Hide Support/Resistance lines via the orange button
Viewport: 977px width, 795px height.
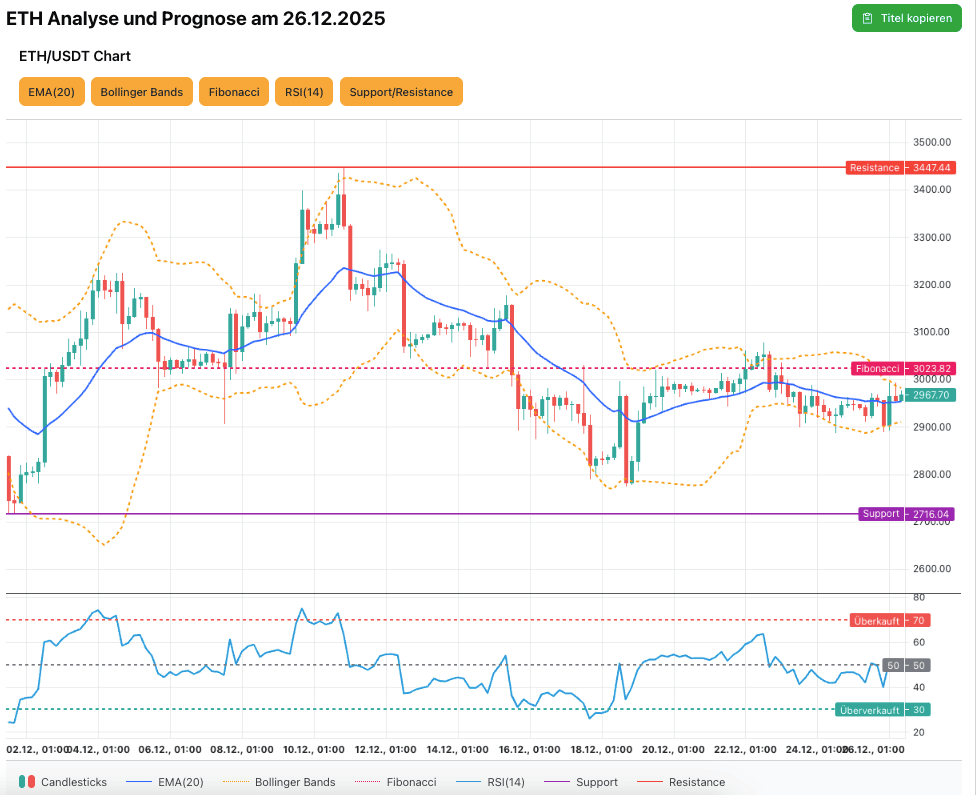[x=401, y=92]
